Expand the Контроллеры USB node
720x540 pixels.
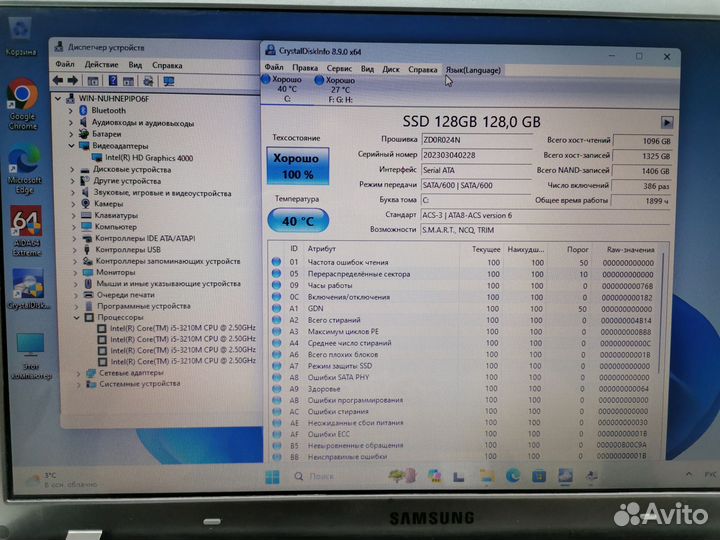(x=75, y=250)
